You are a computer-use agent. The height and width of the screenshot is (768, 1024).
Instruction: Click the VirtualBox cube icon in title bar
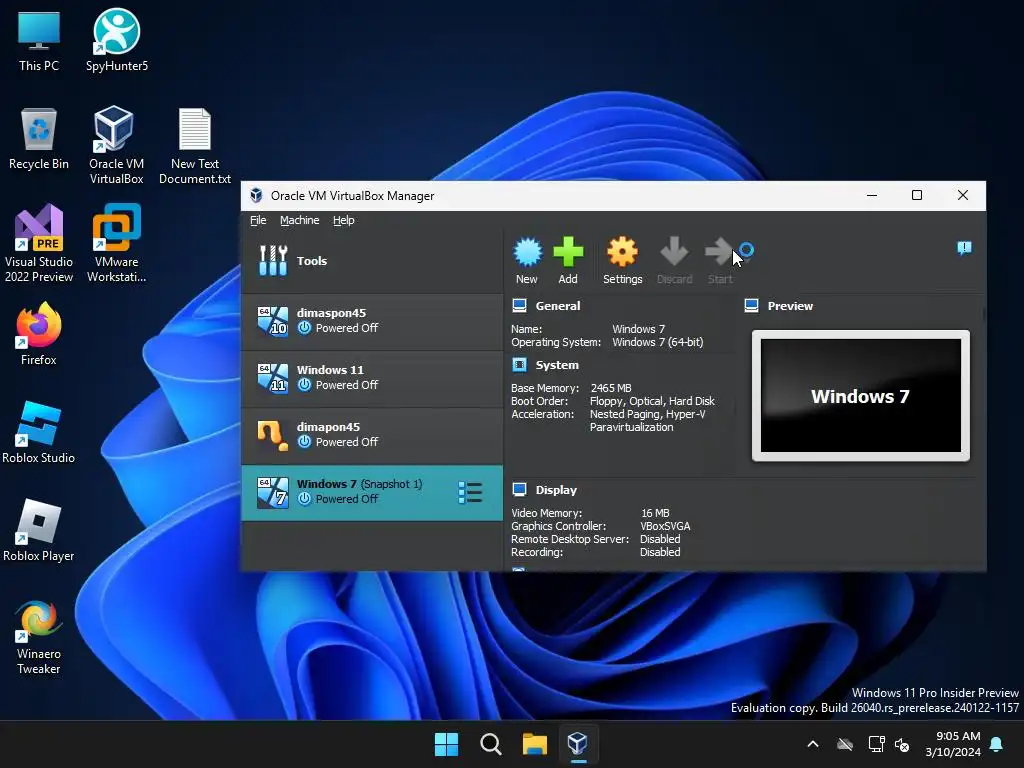[256, 195]
